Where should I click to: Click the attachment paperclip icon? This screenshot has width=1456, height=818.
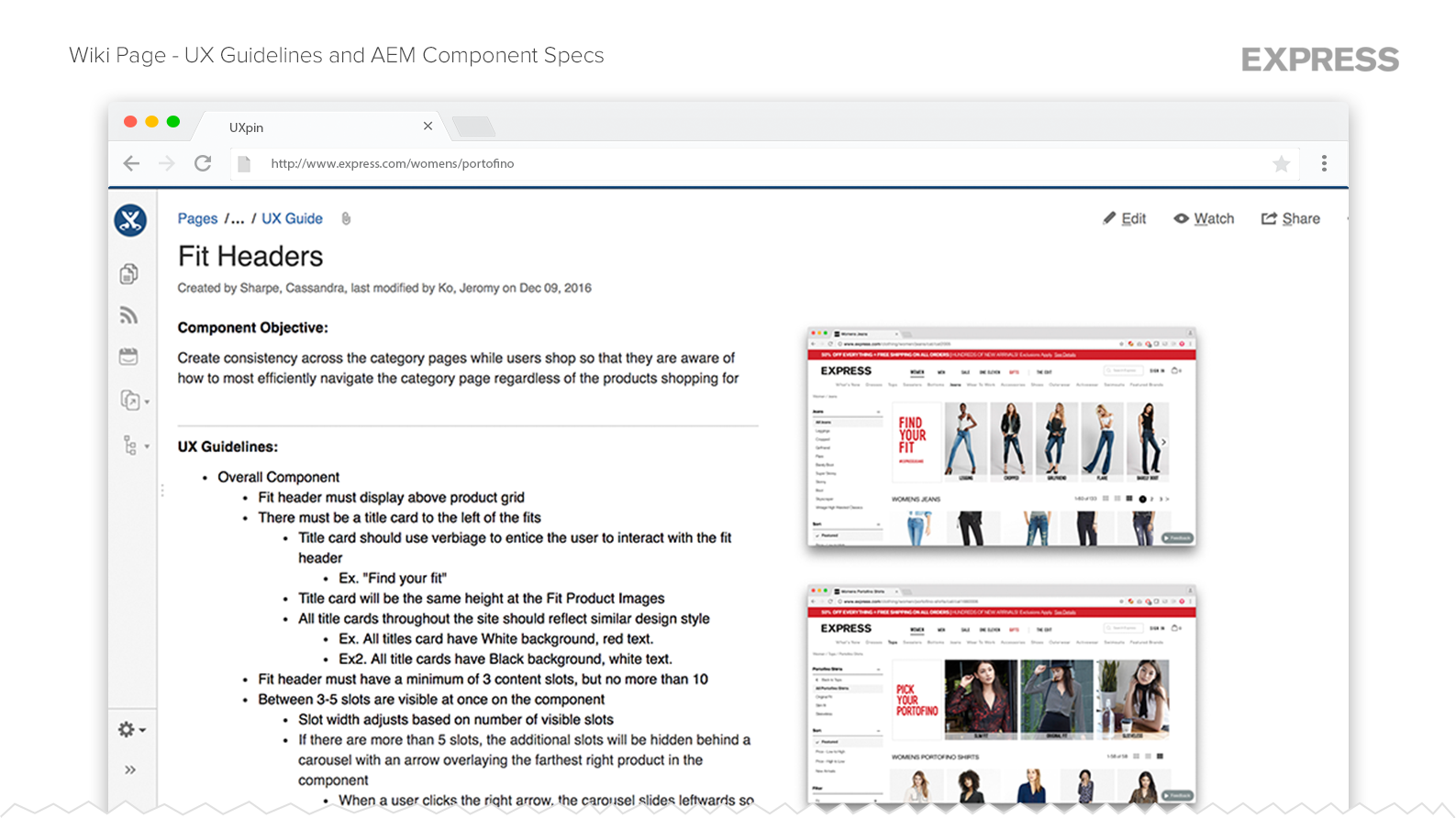(x=346, y=219)
